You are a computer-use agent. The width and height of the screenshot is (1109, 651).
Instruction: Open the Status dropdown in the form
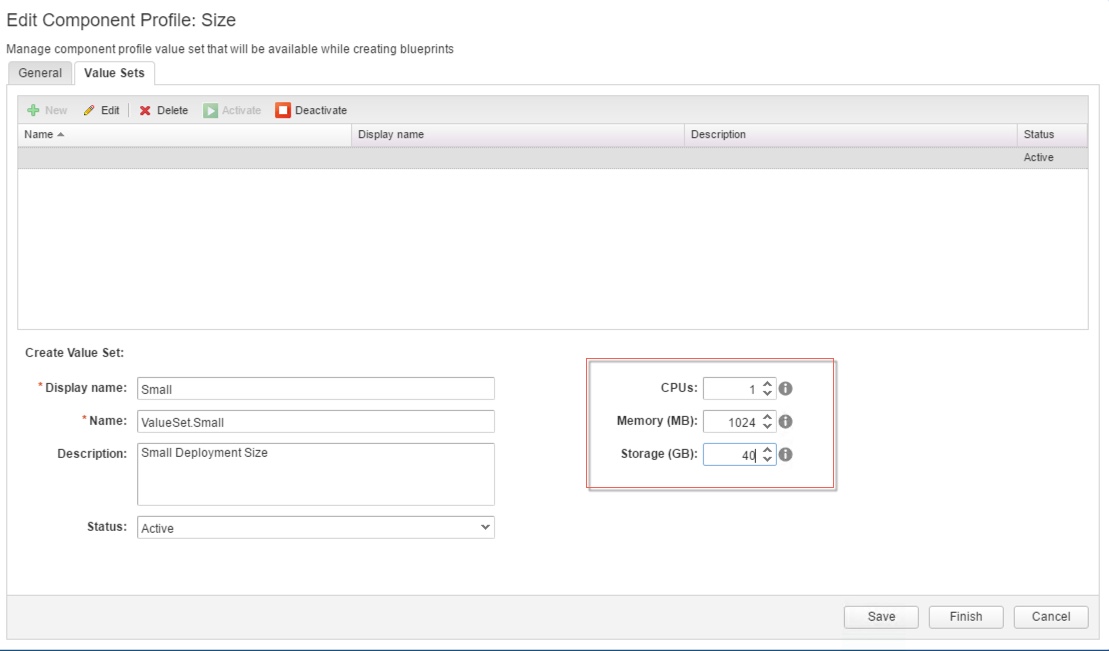315,527
